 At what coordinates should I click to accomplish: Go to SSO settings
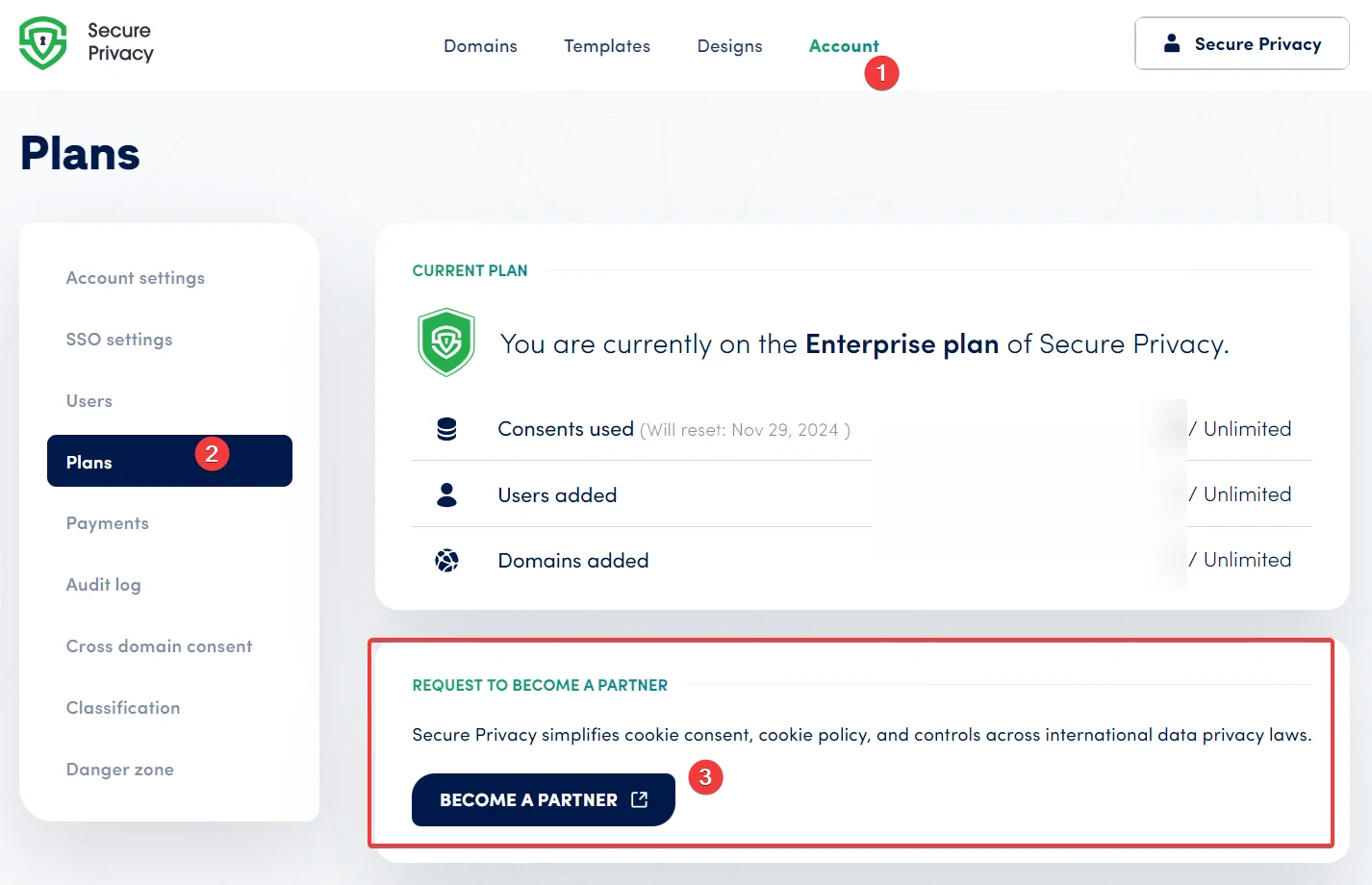point(119,340)
